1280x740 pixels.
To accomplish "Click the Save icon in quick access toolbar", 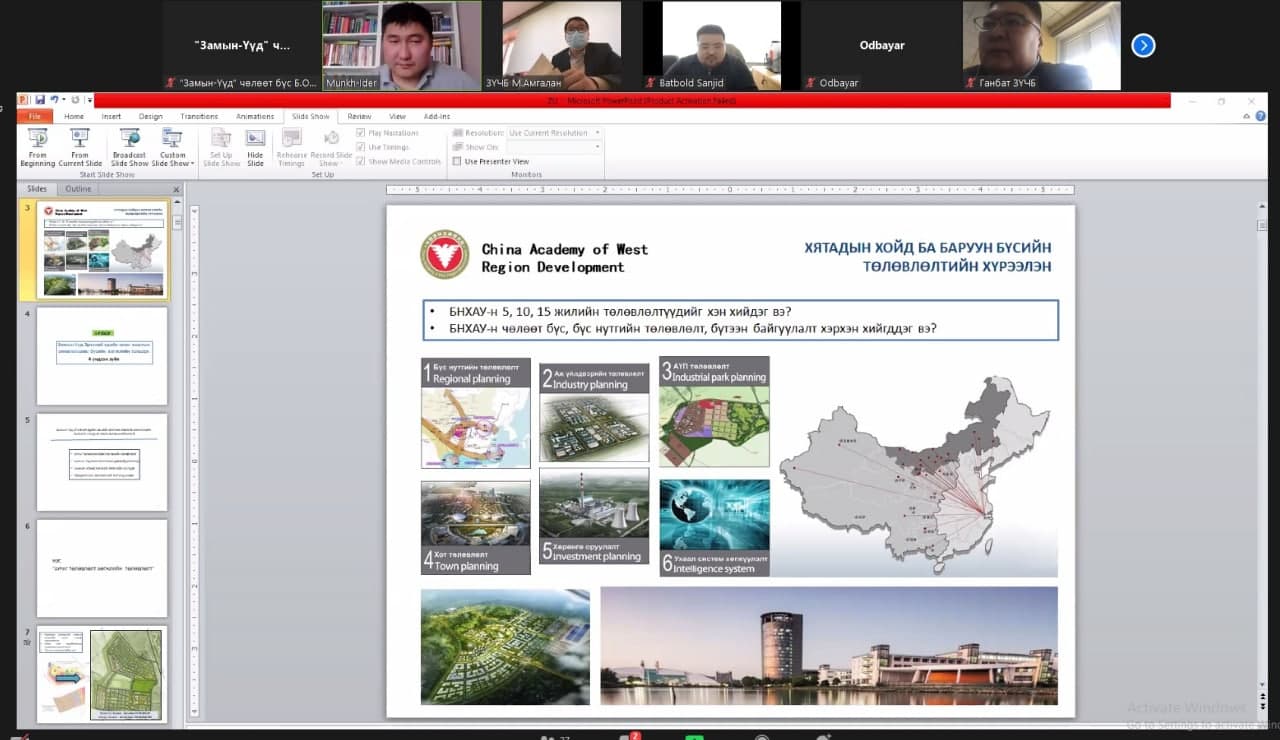I will pos(40,100).
